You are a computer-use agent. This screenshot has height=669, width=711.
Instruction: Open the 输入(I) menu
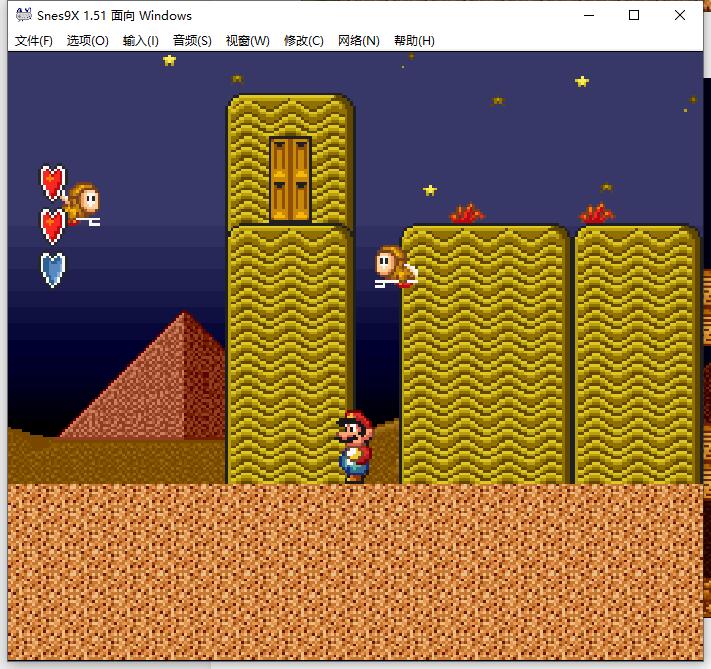[x=141, y=41]
